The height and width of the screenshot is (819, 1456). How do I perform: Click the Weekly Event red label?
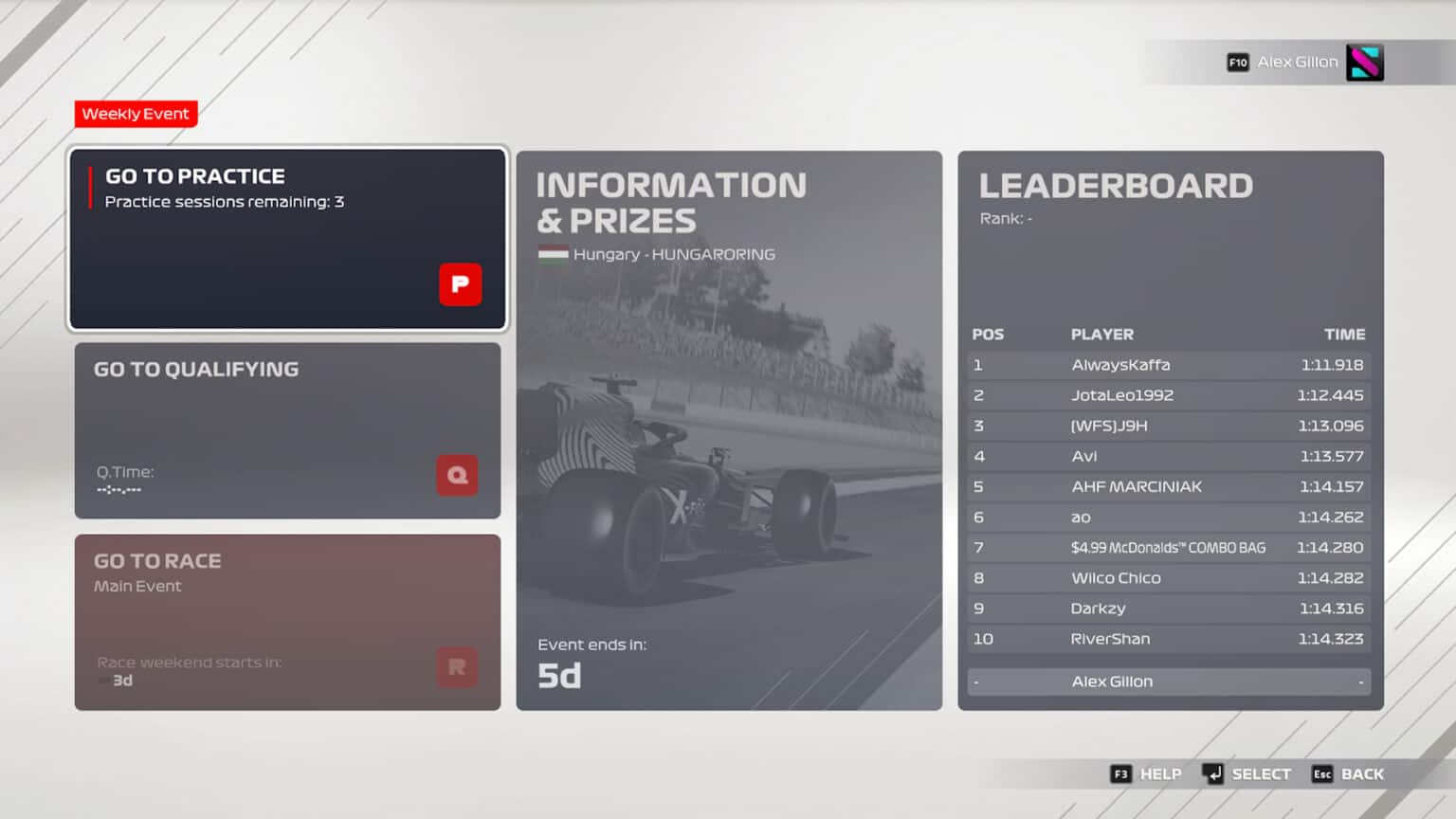coord(136,114)
